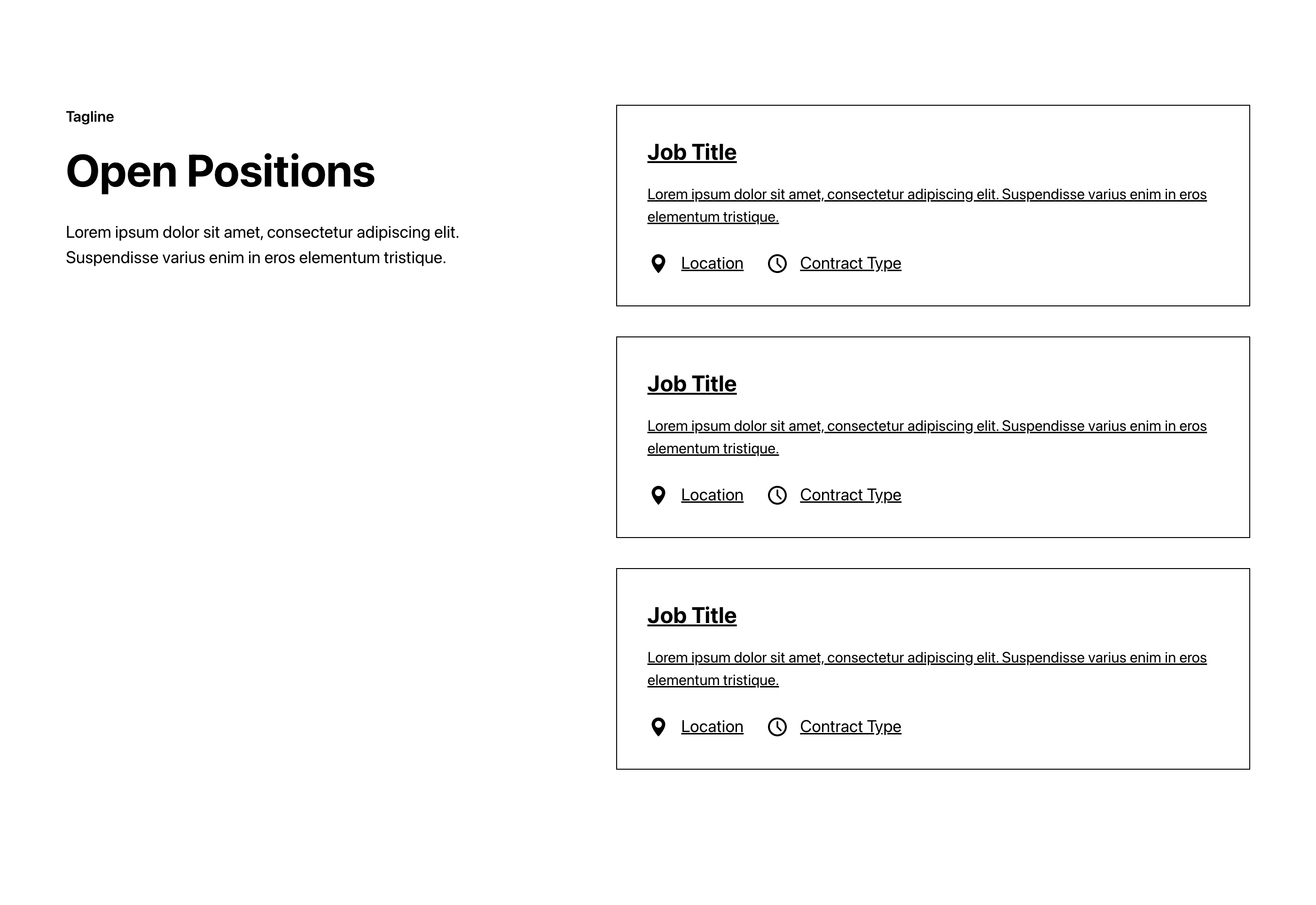Click the Tagline text above the heading
Viewport: 1316px width, 905px height.
pyautogui.click(x=90, y=117)
